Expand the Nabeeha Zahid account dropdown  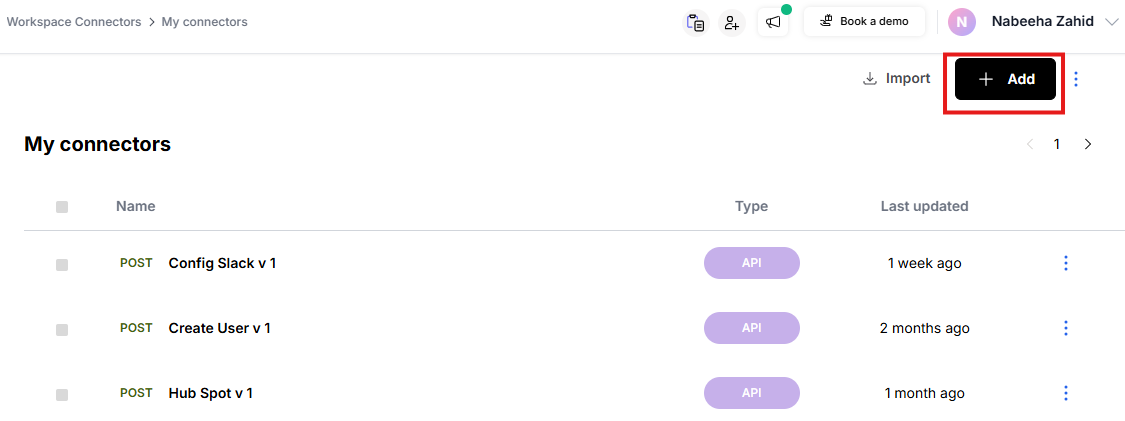coord(1111,22)
